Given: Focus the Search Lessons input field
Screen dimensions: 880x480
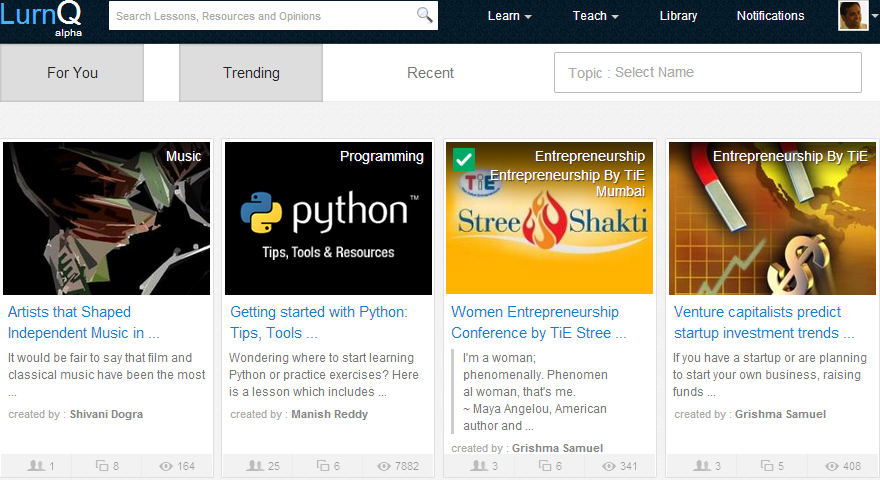Looking at the screenshot, I should pyautogui.click(x=264, y=16).
